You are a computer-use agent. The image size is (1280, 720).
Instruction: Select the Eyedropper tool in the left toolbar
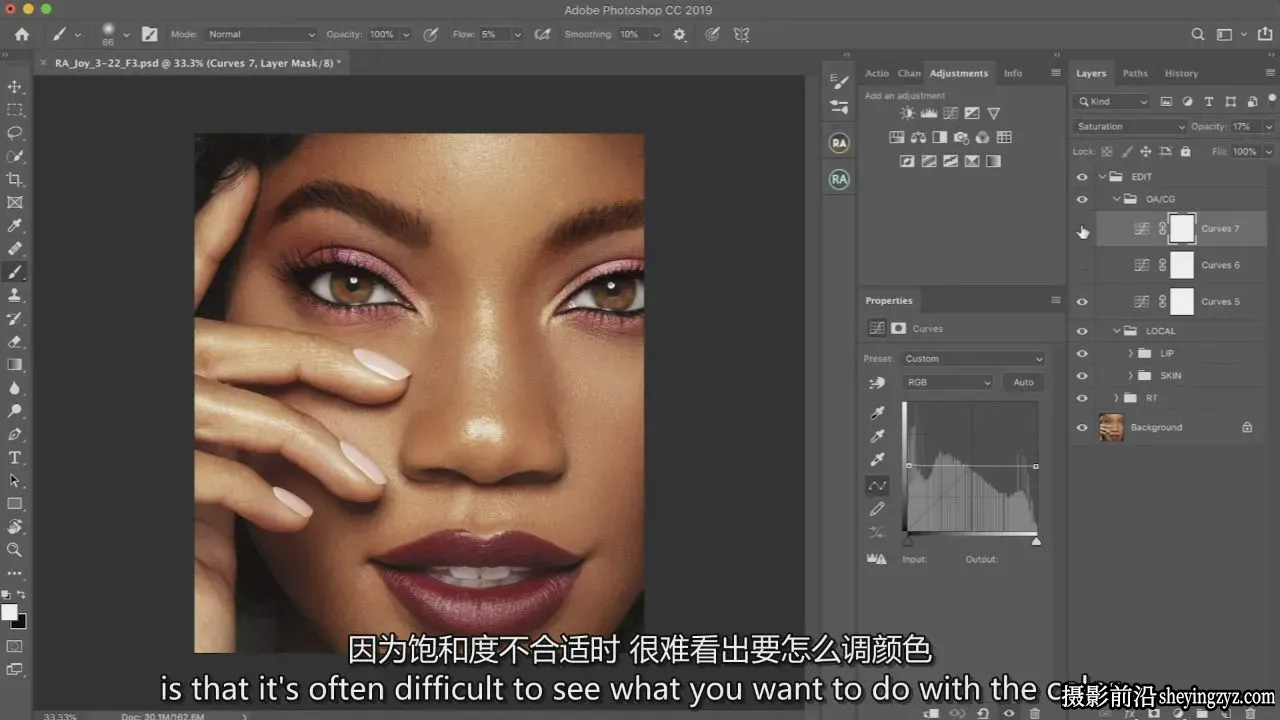coord(15,225)
